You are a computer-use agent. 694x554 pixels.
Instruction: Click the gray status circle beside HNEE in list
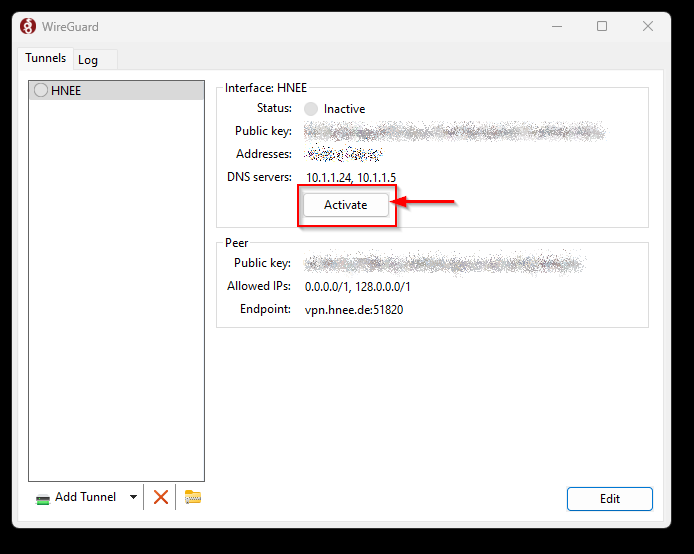pyautogui.click(x=41, y=90)
